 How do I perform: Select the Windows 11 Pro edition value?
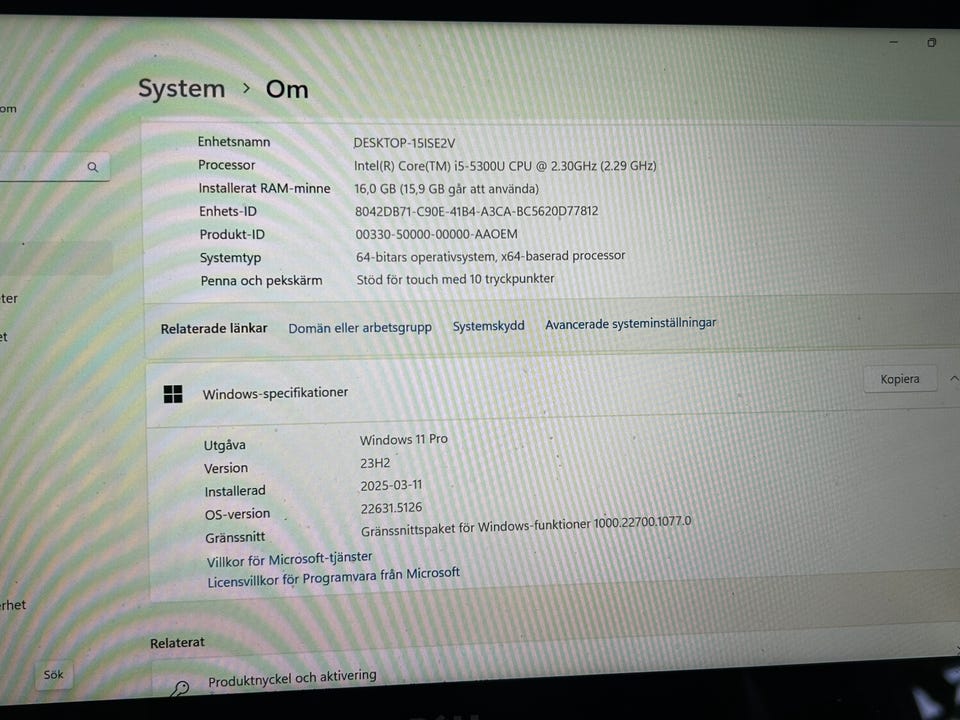(403, 440)
